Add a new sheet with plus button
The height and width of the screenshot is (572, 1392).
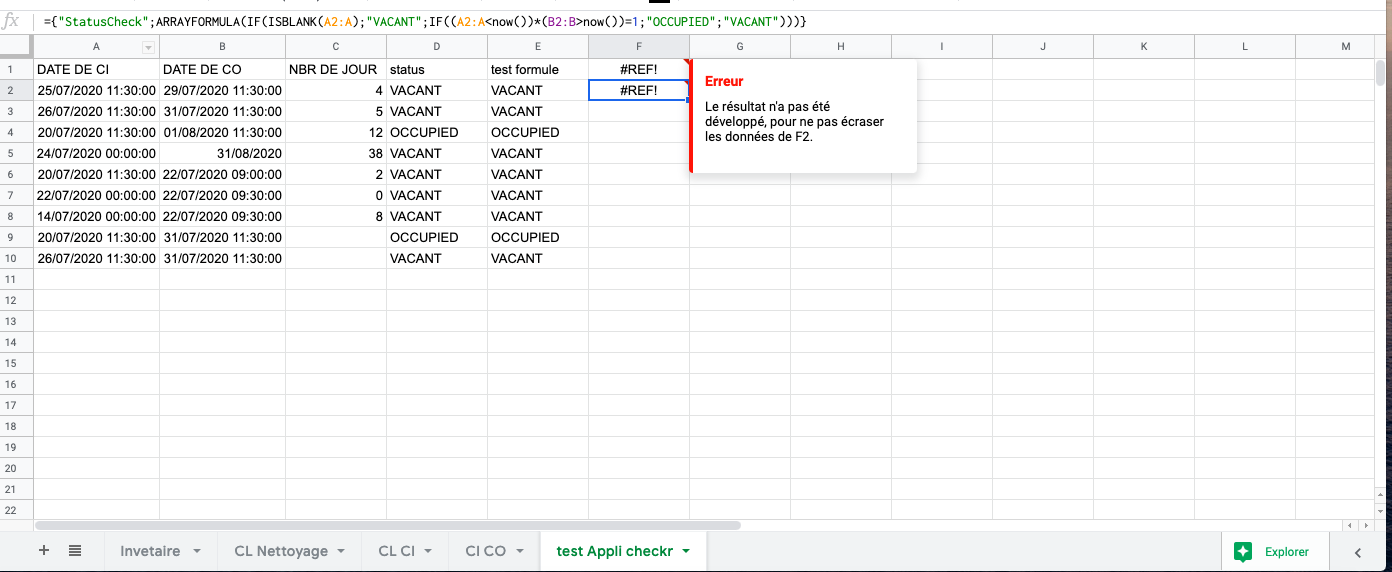pos(43,551)
